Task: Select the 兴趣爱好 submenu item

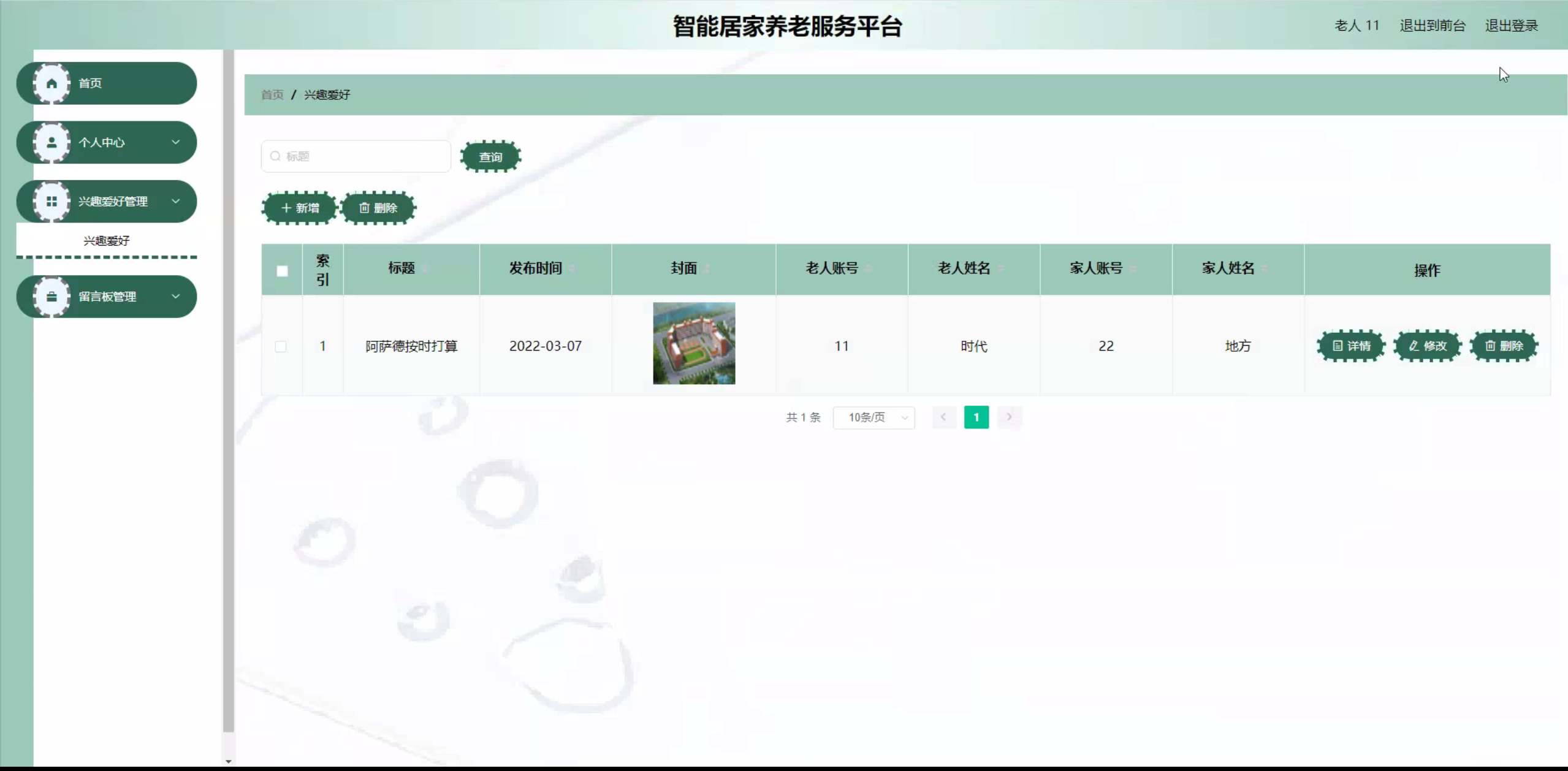Action: click(107, 241)
